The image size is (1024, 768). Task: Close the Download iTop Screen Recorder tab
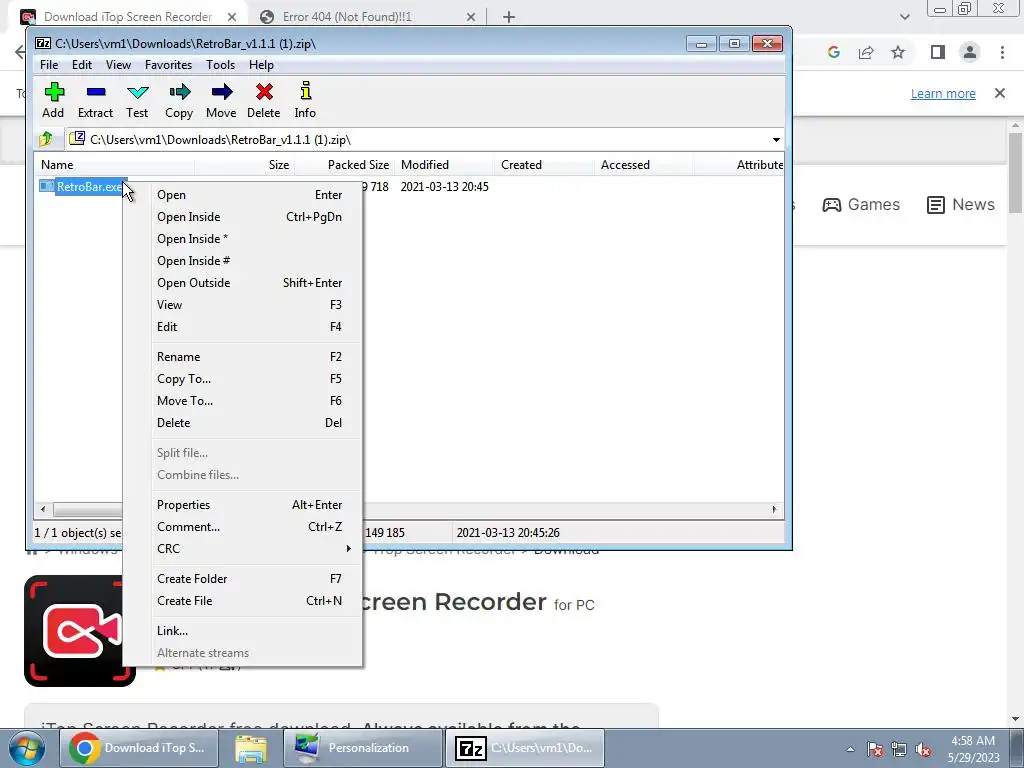click(x=231, y=17)
